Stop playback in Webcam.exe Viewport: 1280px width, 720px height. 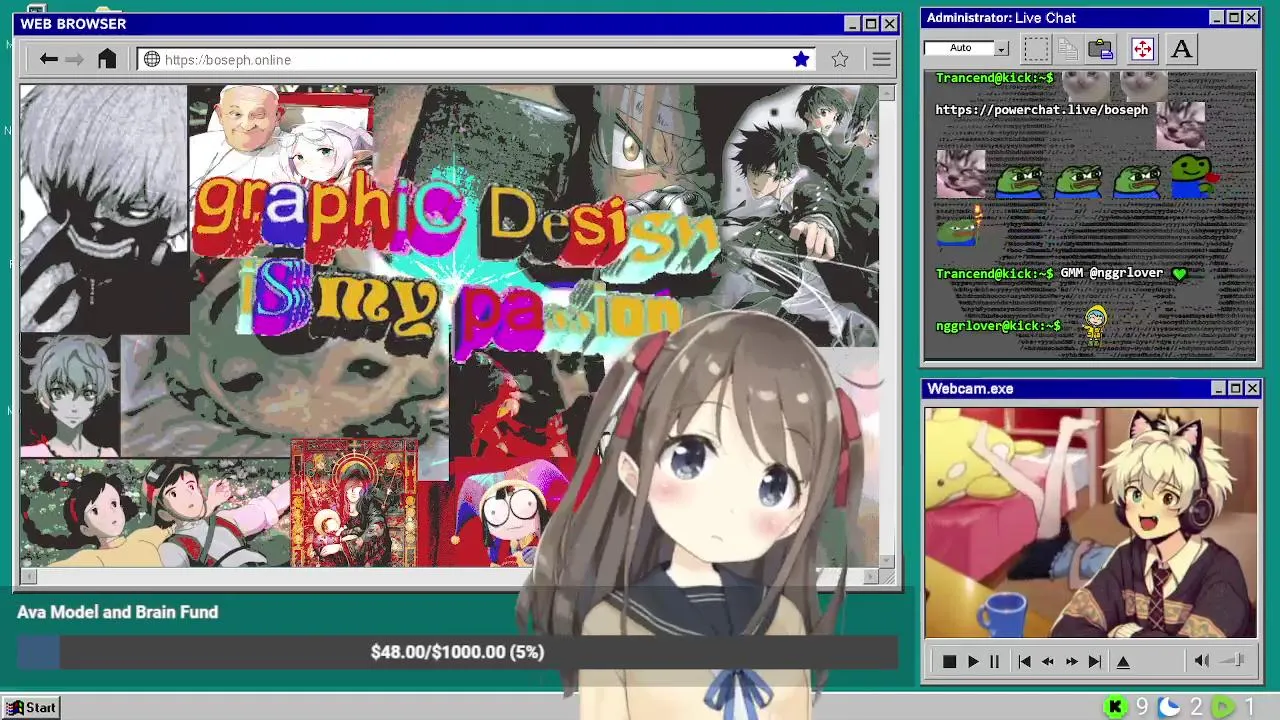click(949, 661)
